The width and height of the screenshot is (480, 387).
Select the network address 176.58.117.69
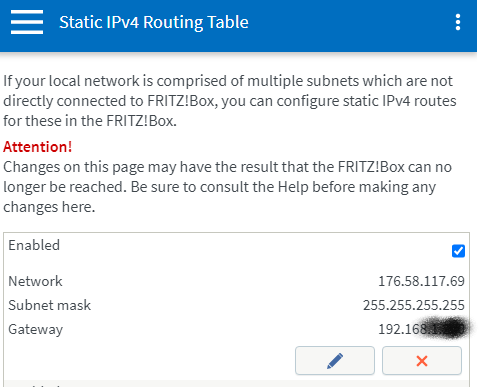tap(421, 281)
